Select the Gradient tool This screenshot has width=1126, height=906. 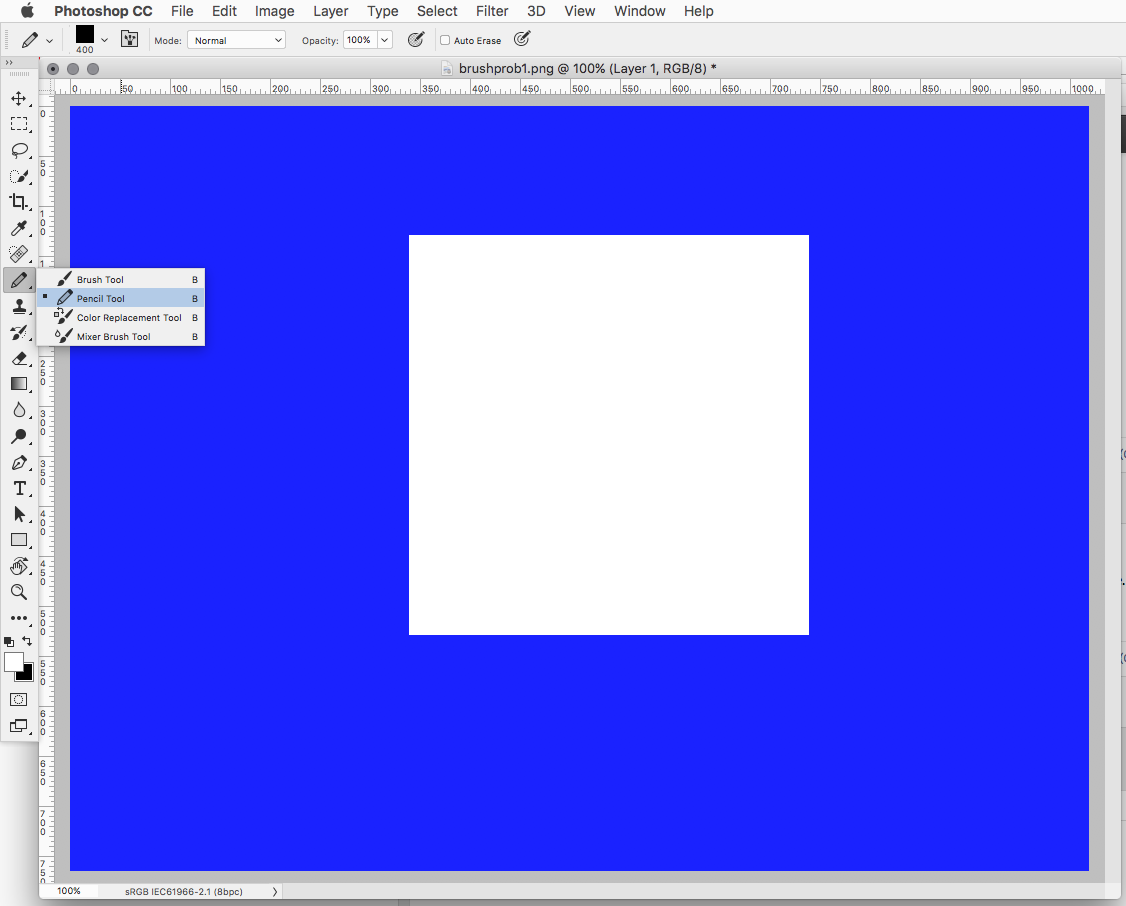[19, 384]
